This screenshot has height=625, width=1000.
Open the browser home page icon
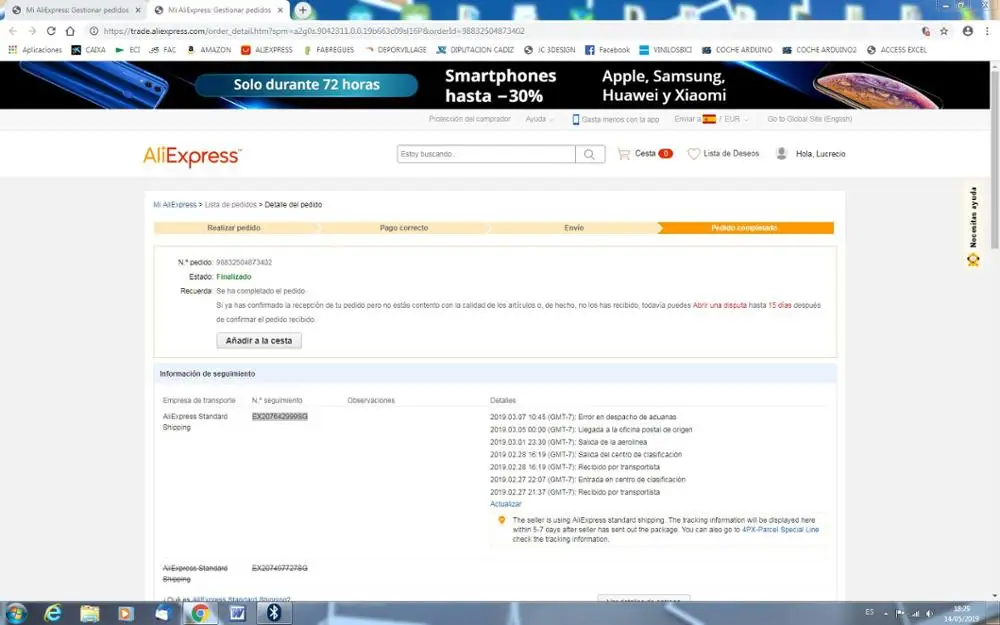(70, 31)
